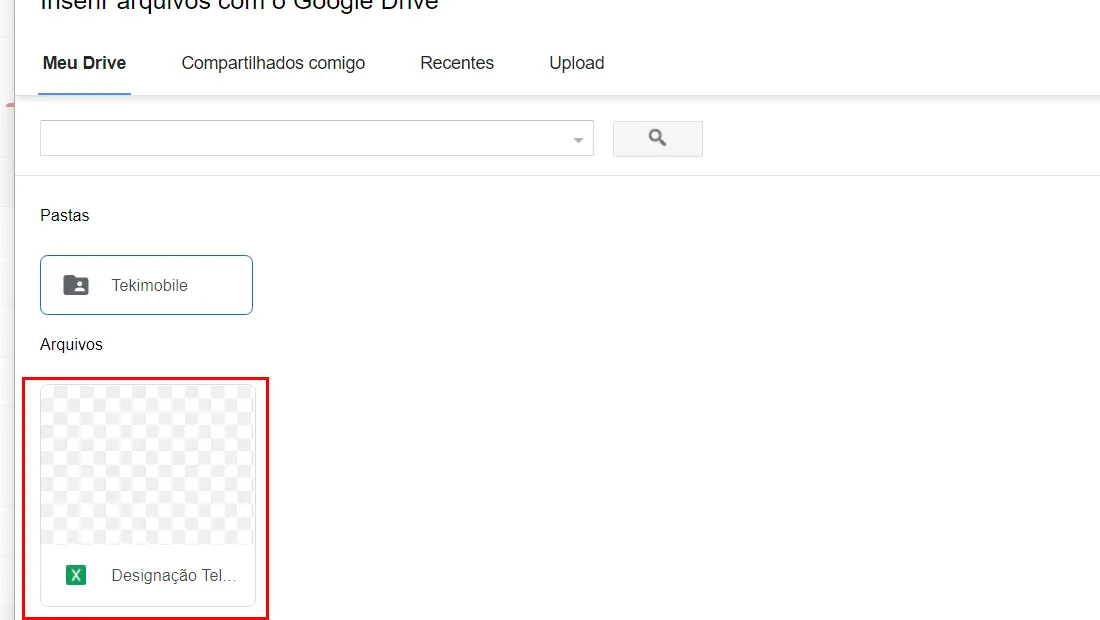Switch to the Meu Drive tab
This screenshot has width=1100, height=620.
tap(84, 63)
